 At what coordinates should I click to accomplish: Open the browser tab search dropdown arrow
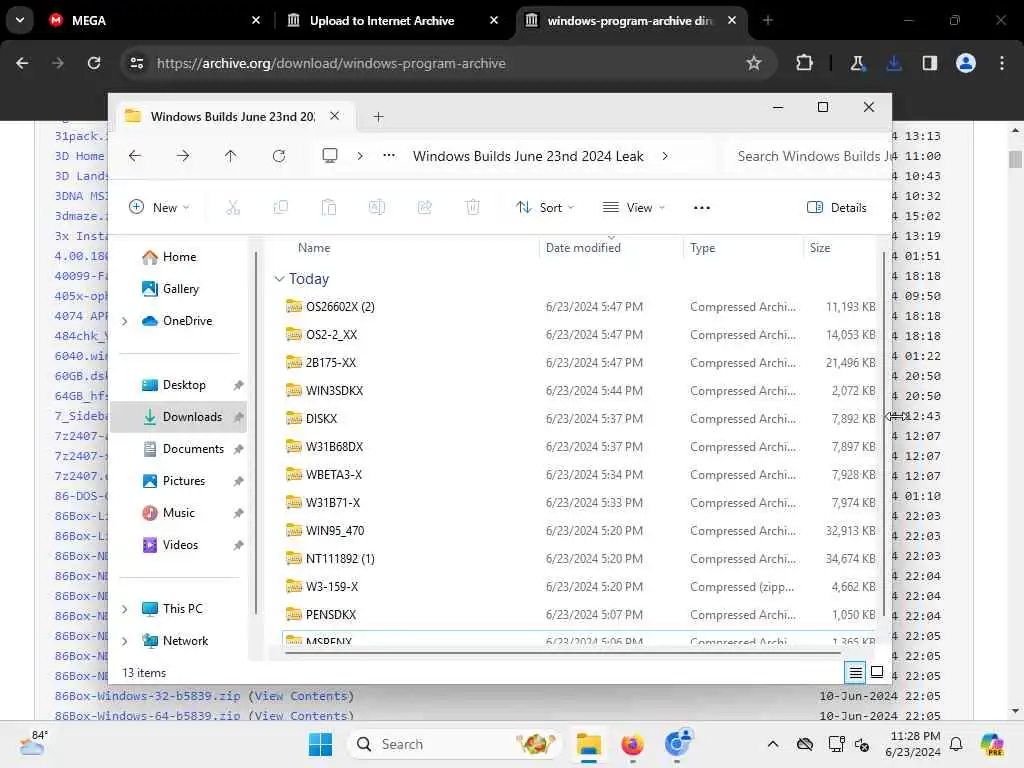tap(20, 20)
